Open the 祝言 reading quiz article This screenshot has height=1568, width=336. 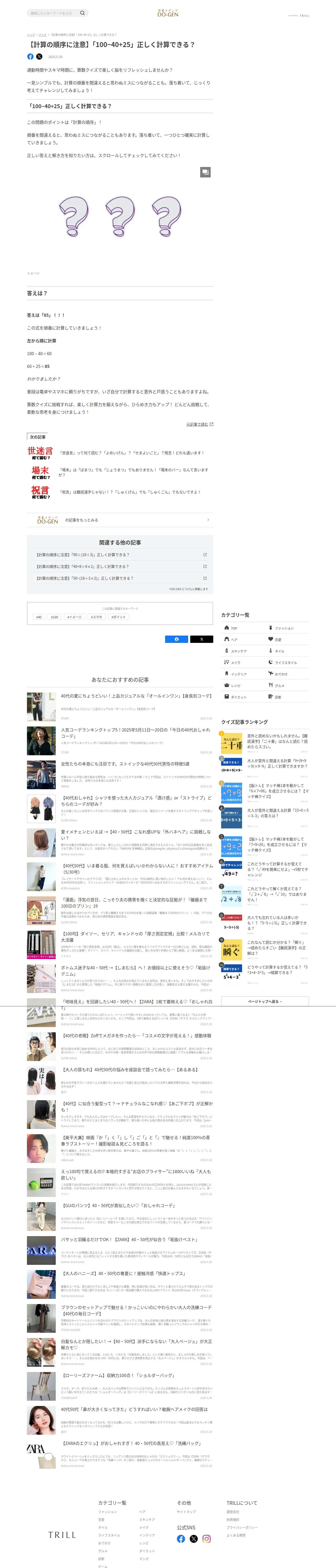point(120,492)
